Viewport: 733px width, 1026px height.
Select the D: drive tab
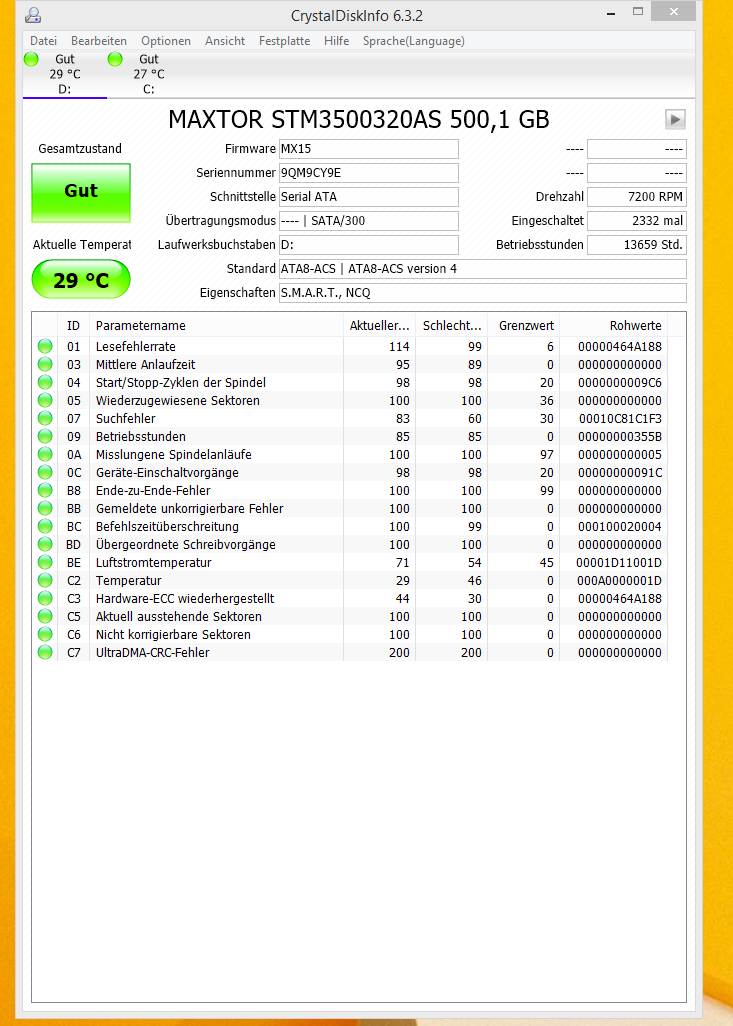(65, 74)
